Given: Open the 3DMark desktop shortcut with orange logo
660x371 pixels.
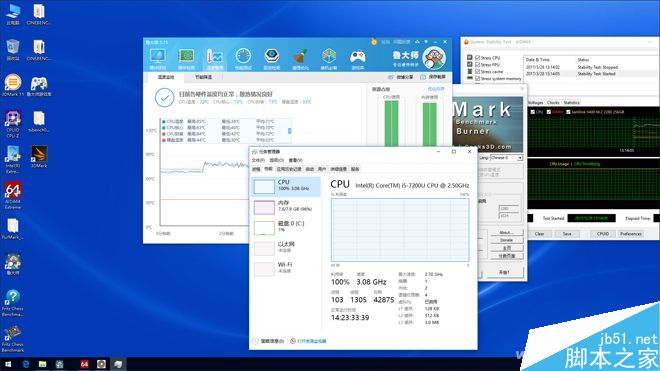Looking at the screenshot, I should 39,157.
